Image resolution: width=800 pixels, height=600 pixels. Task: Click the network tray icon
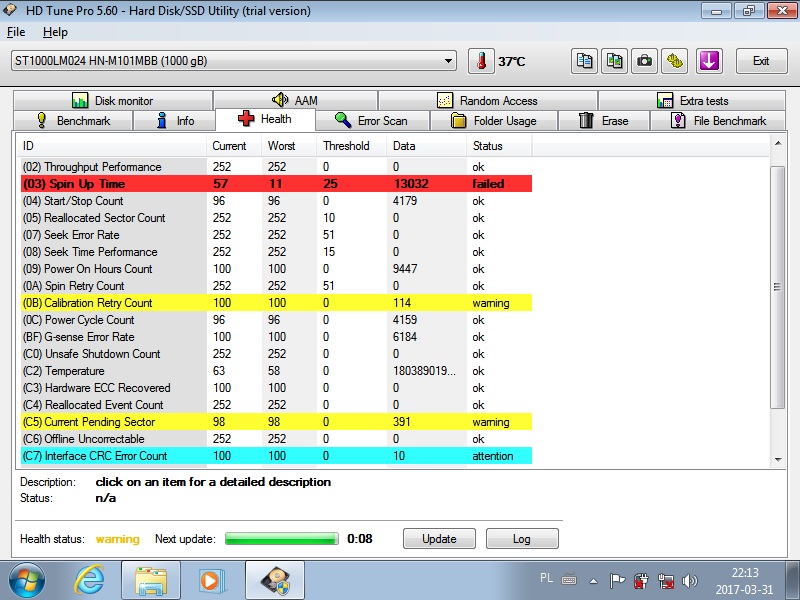coord(665,580)
